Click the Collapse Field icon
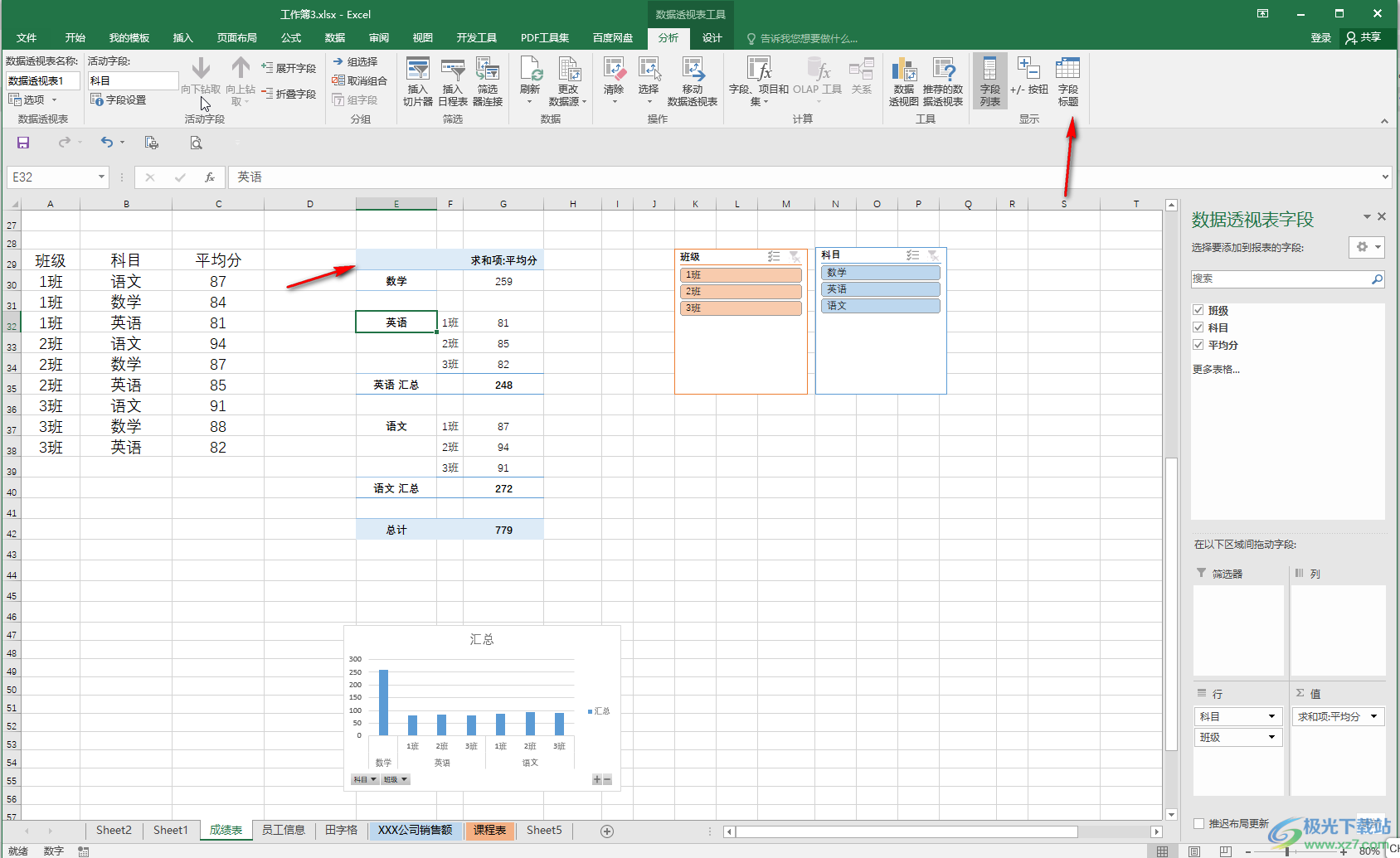This screenshot has height=858, width=1400. (x=289, y=94)
